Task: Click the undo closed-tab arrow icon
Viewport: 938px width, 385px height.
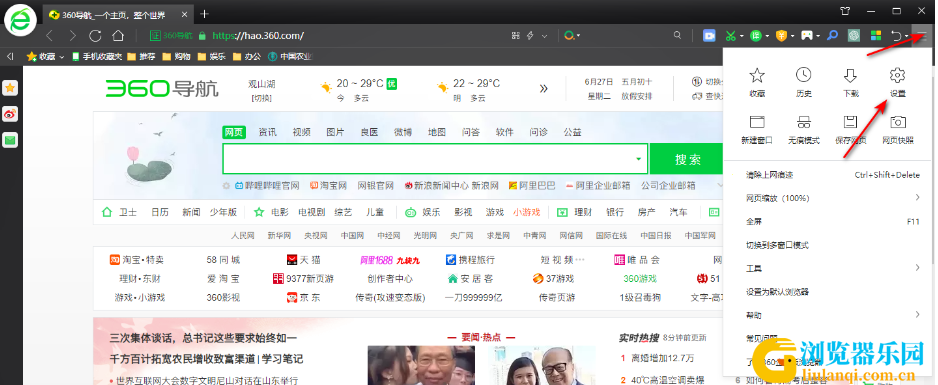Action: [896, 36]
